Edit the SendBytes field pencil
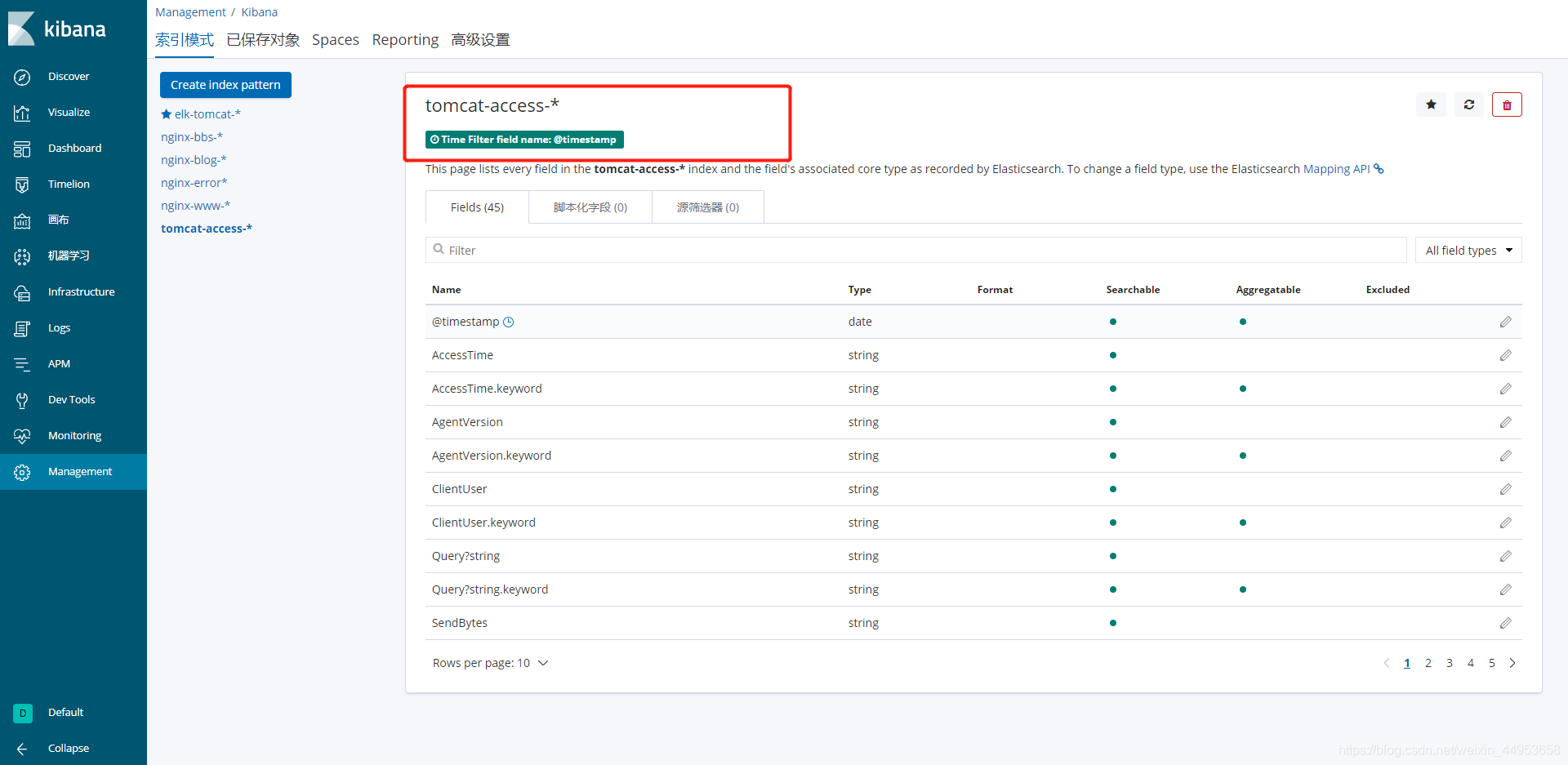The width and height of the screenshot is (1568, 765). [1506, 623]
